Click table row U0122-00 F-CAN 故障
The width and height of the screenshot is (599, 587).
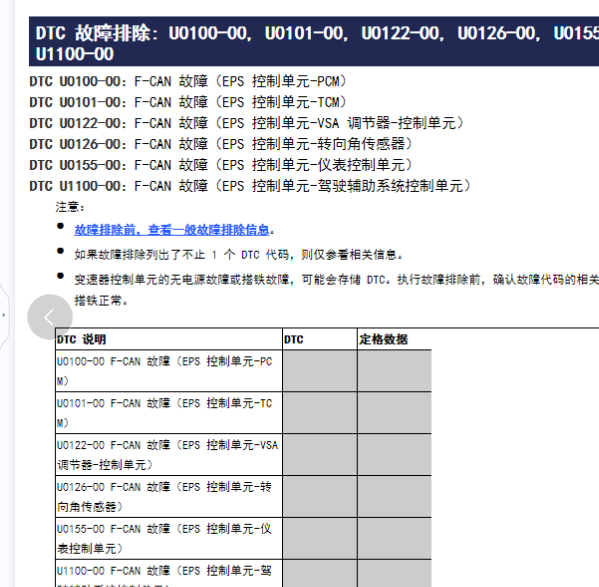(169, 455)
